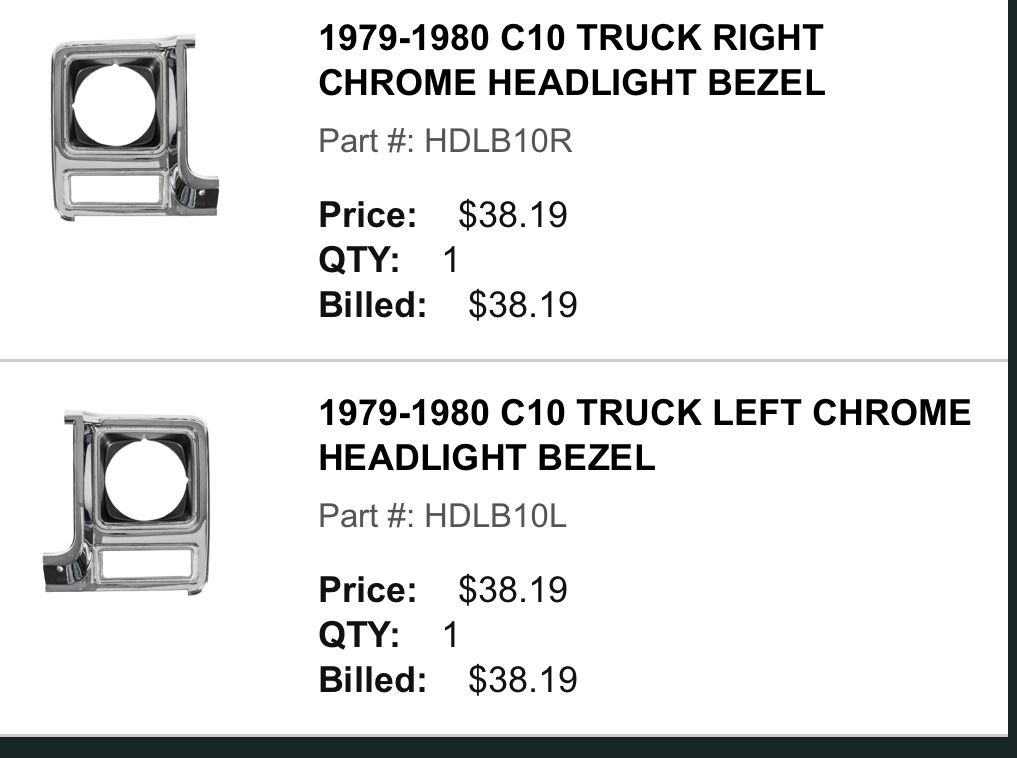
Task: Click the QTY label for the left bezel
Action: click(x=359, y=635)
